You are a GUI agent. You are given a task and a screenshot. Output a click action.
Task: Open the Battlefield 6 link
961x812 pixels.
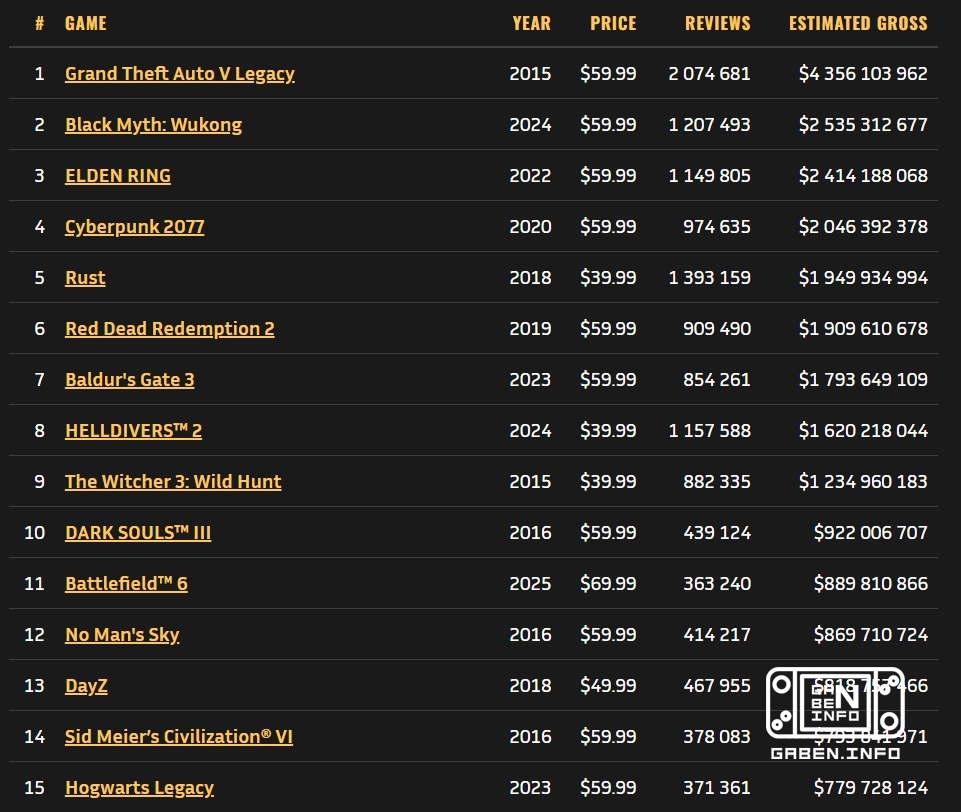point(126,583)
